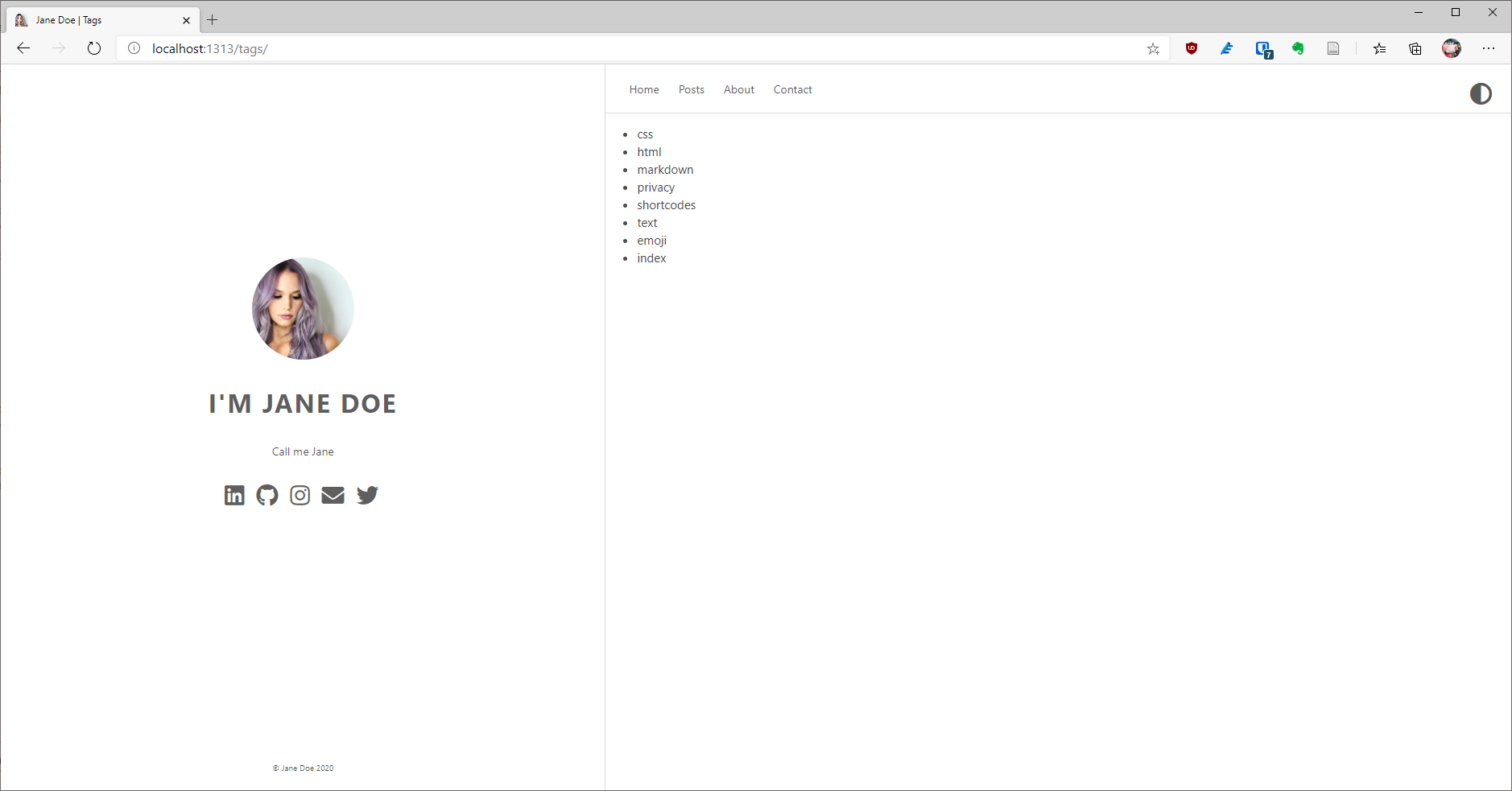Open the Evernote elephant extension icon
The width and height of the screenshot is (1512, 791).
tap(1298, 48)
